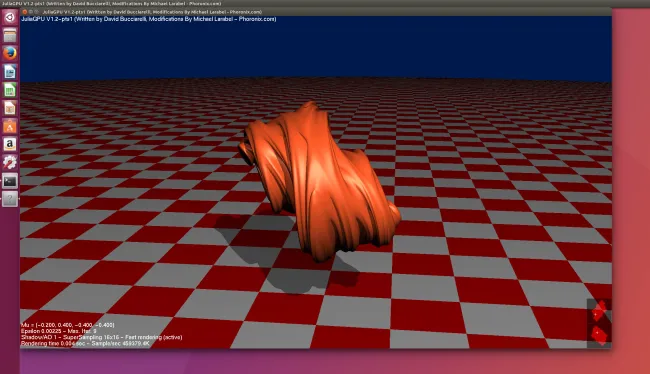Open System Settings gear and wrench icon
Screen dimensions: 650x374
(10, 162)
